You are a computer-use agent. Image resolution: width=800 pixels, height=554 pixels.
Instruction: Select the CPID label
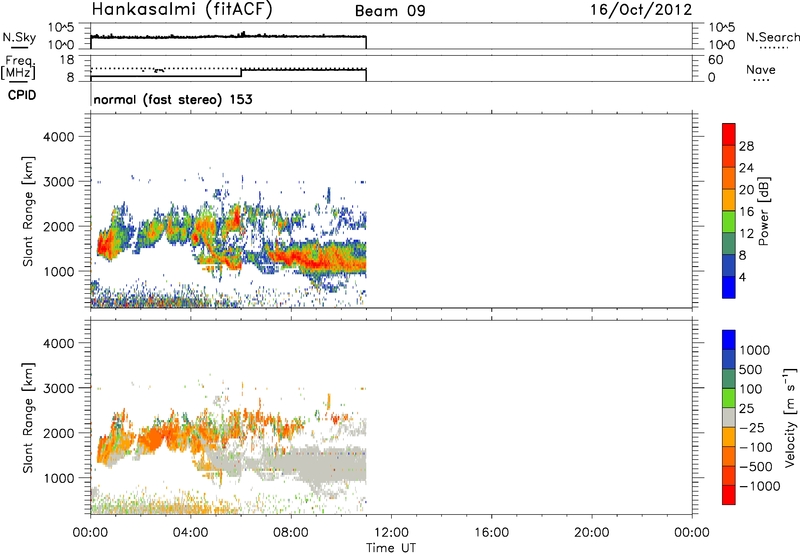[x=21, y=95]
